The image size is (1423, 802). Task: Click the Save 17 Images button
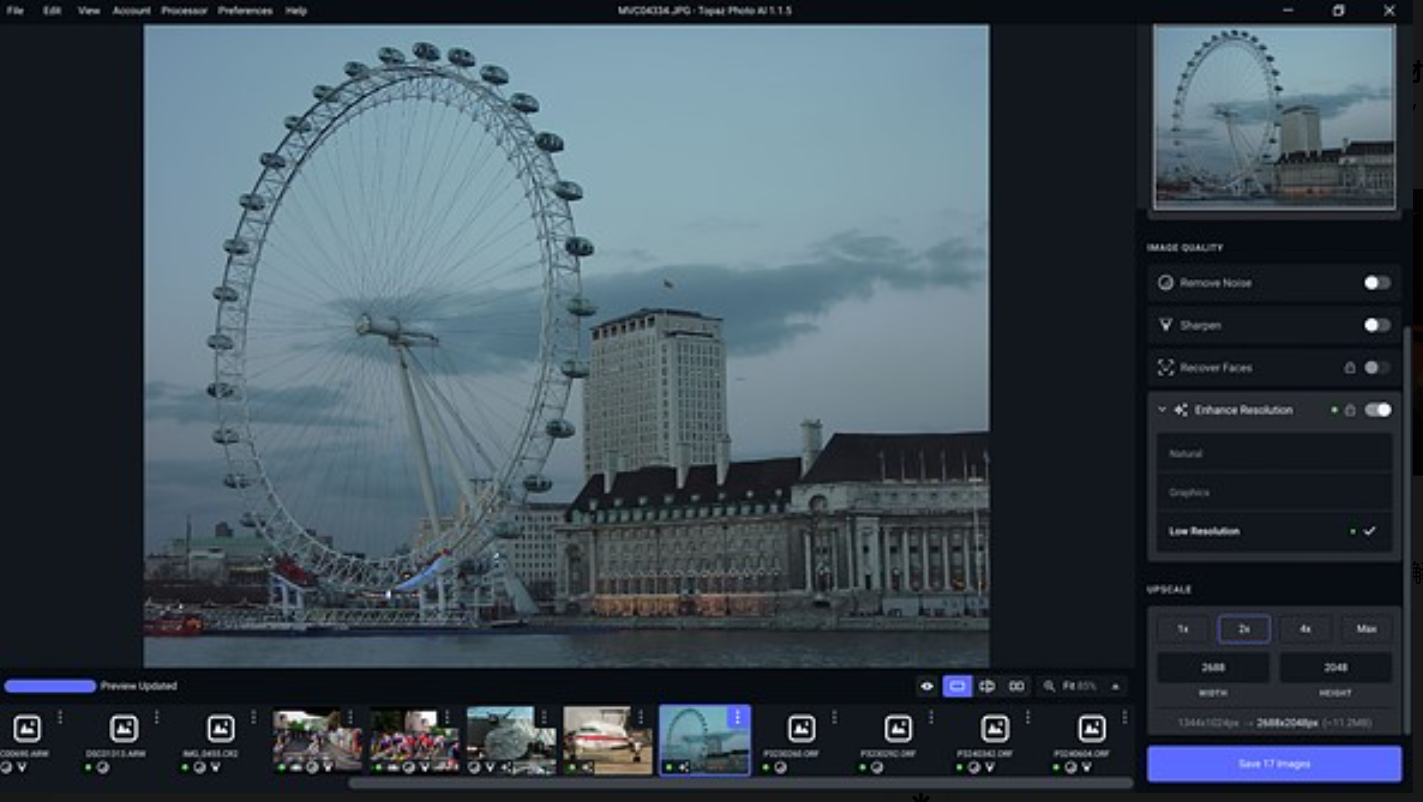(1274, 764)
